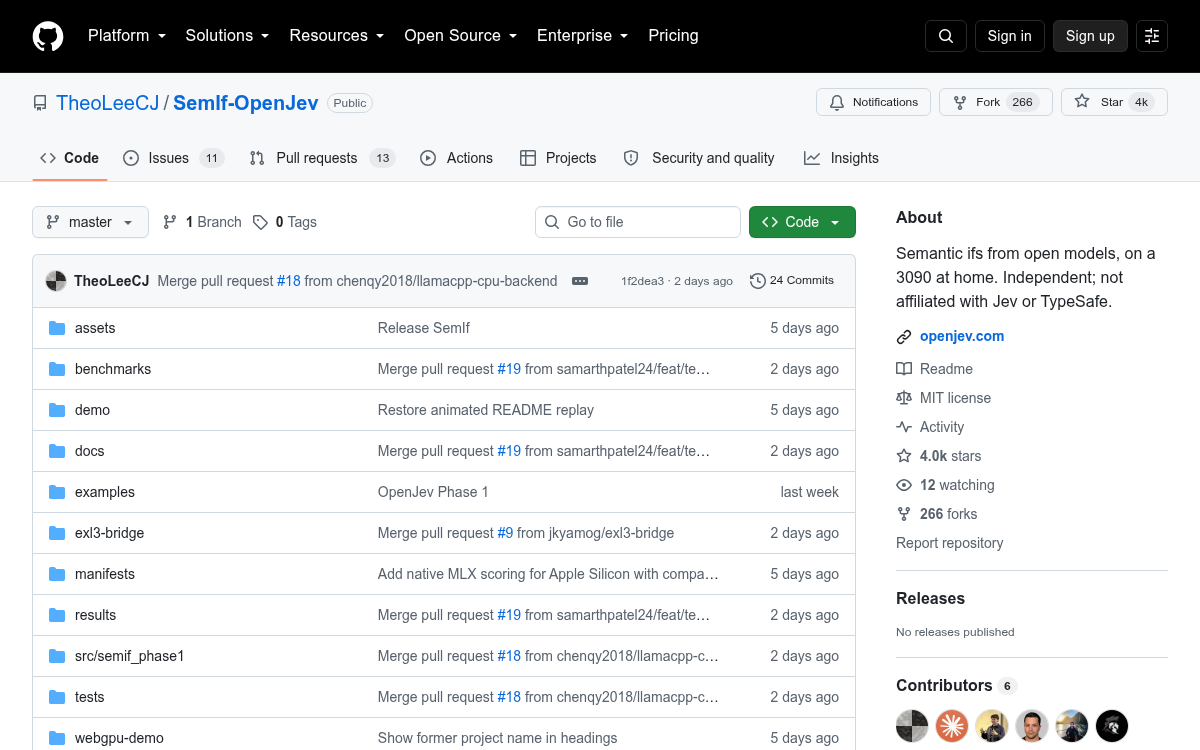
Task: Go to the Insights tab
Action: tap(841, 158)
